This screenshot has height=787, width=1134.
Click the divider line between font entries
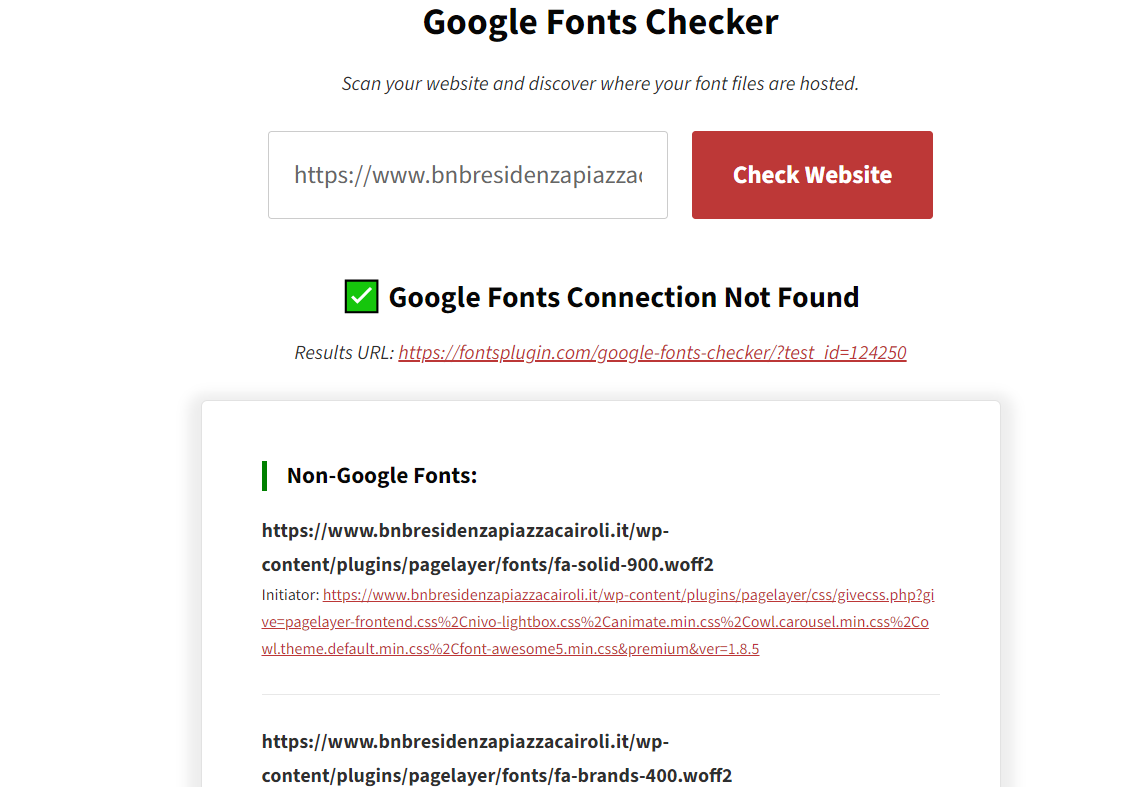click(601, 694)
